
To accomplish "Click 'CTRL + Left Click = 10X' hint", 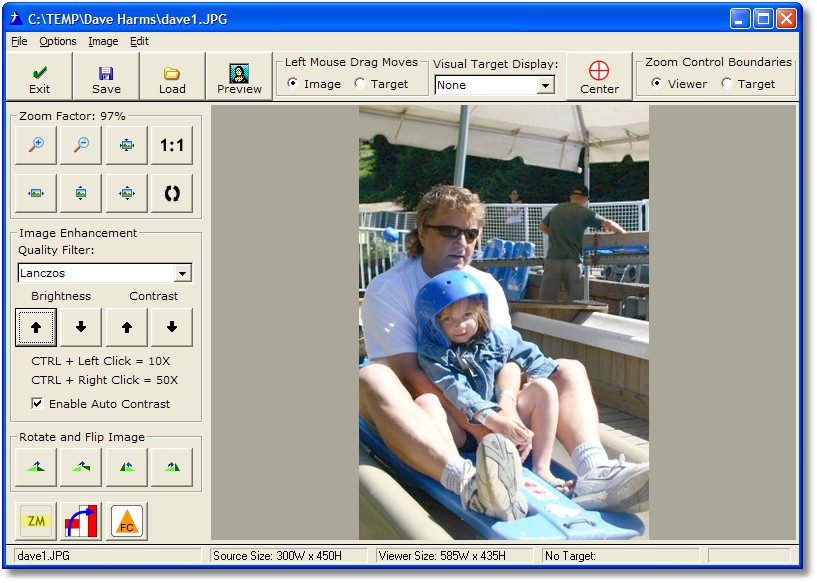I will pyautogui.click(x=101, y=361).
